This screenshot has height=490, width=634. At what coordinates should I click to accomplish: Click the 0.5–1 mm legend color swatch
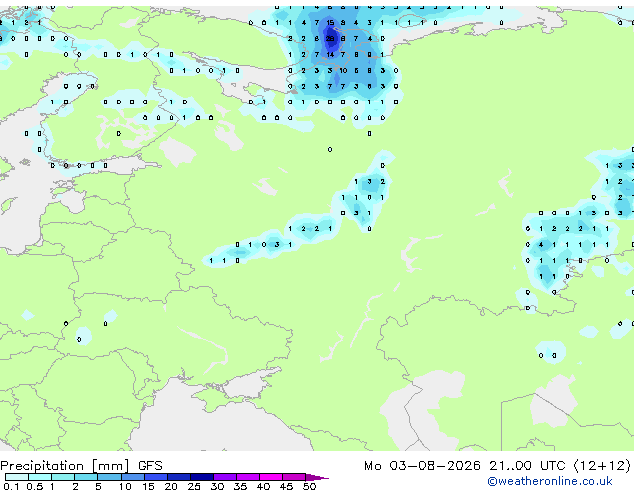tap(40, 477)
